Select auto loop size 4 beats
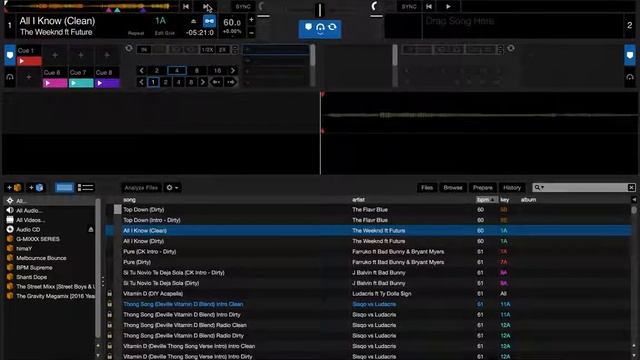This screenshot has width=640, height=360. coord(177,71)
